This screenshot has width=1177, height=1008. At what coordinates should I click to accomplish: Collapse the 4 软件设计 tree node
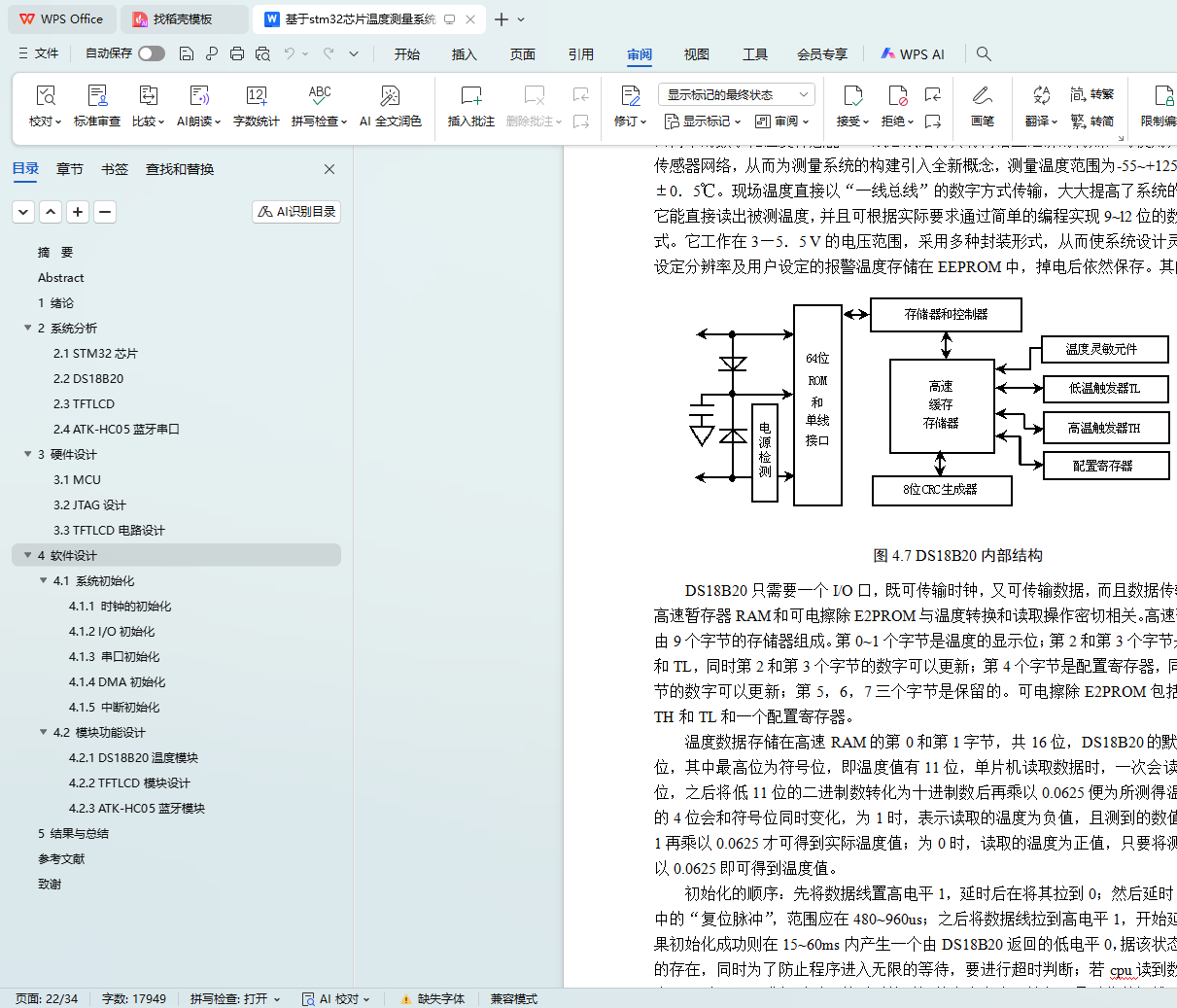coord(28,555)
